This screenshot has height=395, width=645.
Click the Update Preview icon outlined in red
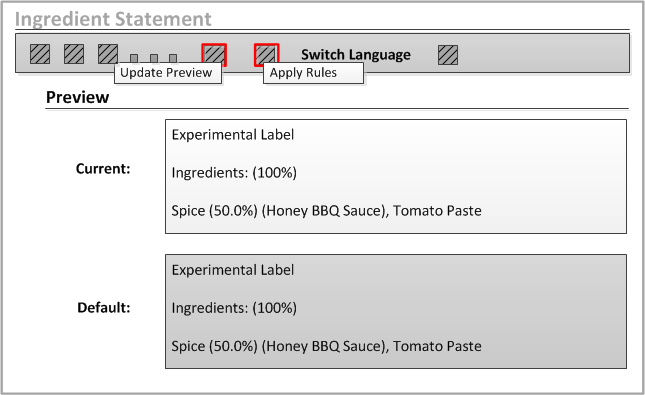(x=214, y=55)
